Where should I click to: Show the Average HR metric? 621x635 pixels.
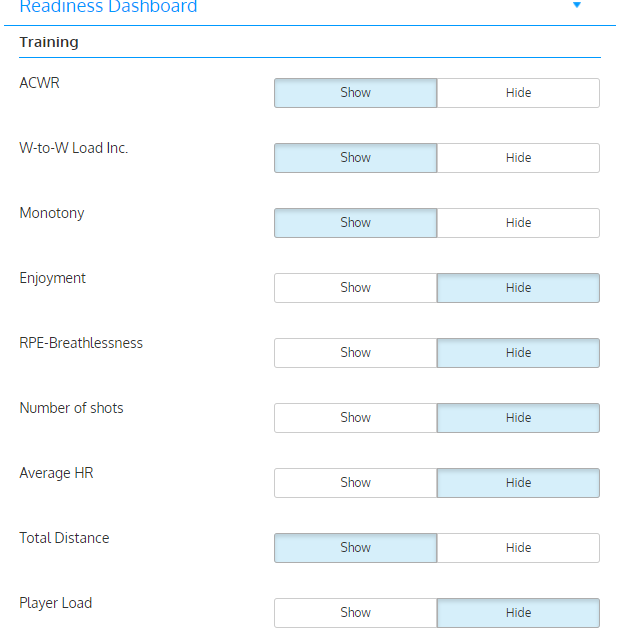point(355,483)
